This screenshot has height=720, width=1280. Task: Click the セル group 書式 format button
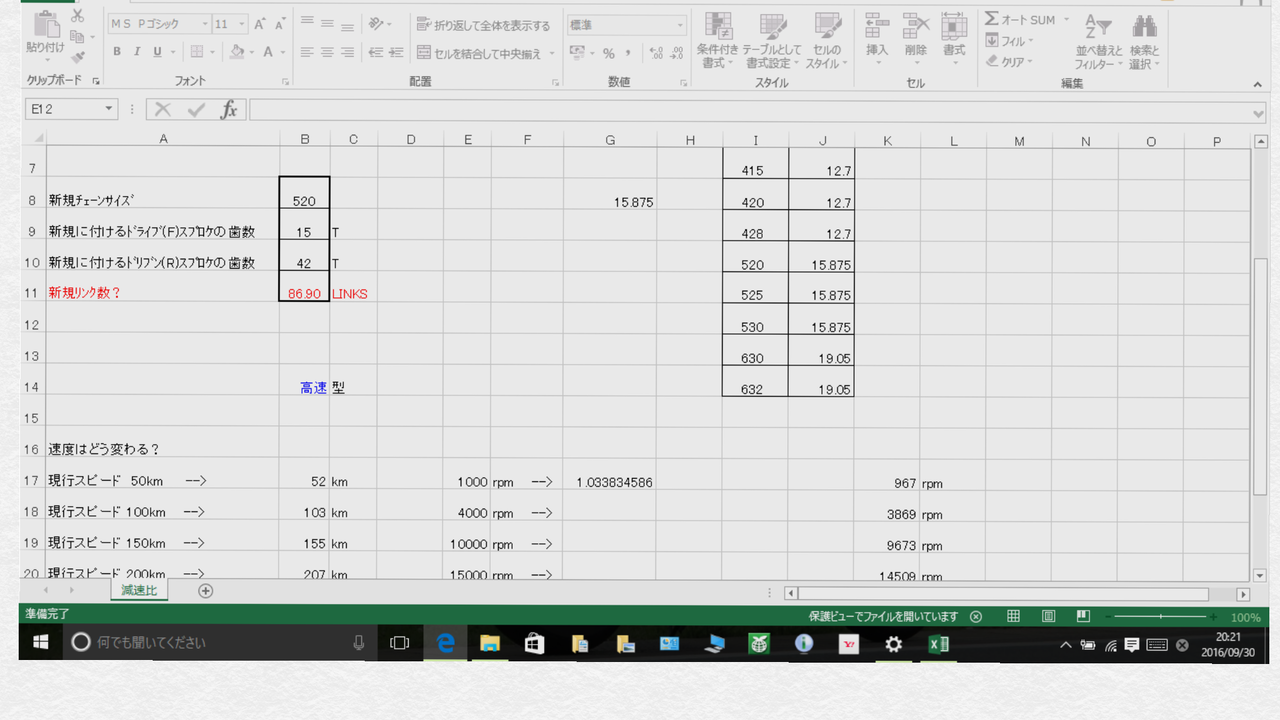[x=954, y=41]
